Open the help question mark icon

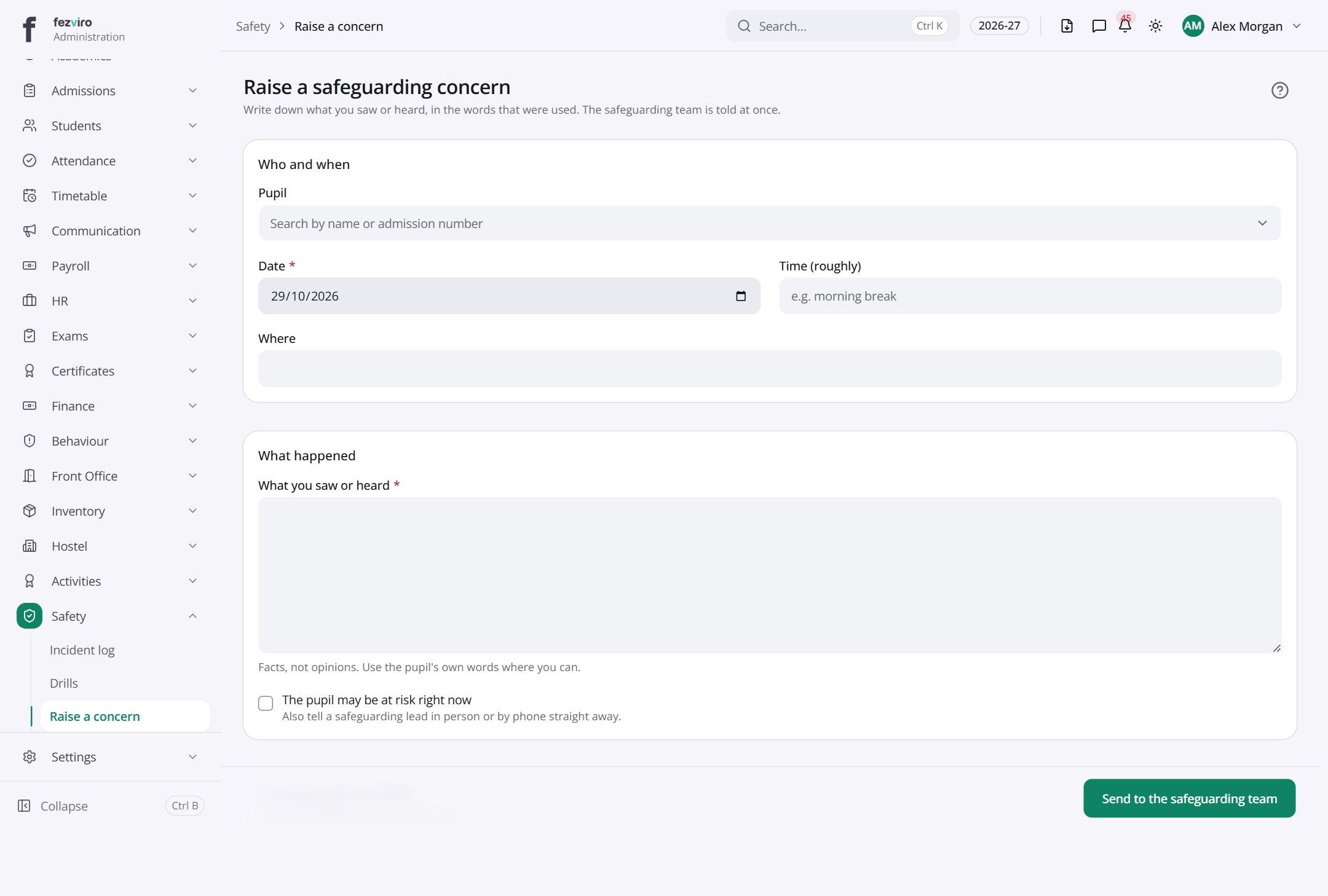(x=1279, y=90)
